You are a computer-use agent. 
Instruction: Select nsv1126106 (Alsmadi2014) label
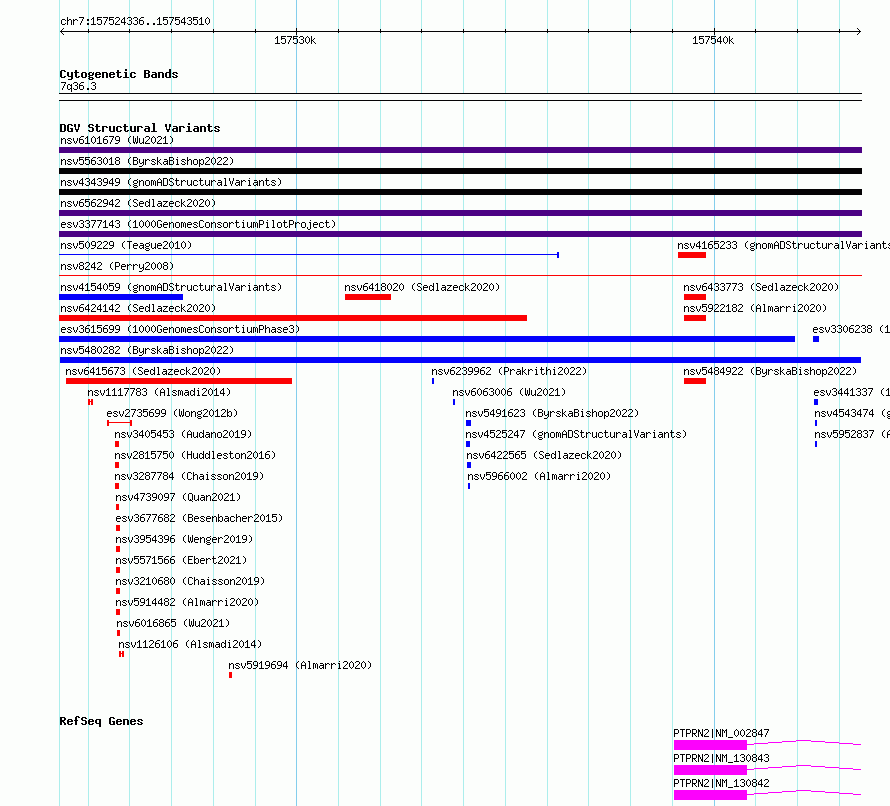[x=190, y=644]
